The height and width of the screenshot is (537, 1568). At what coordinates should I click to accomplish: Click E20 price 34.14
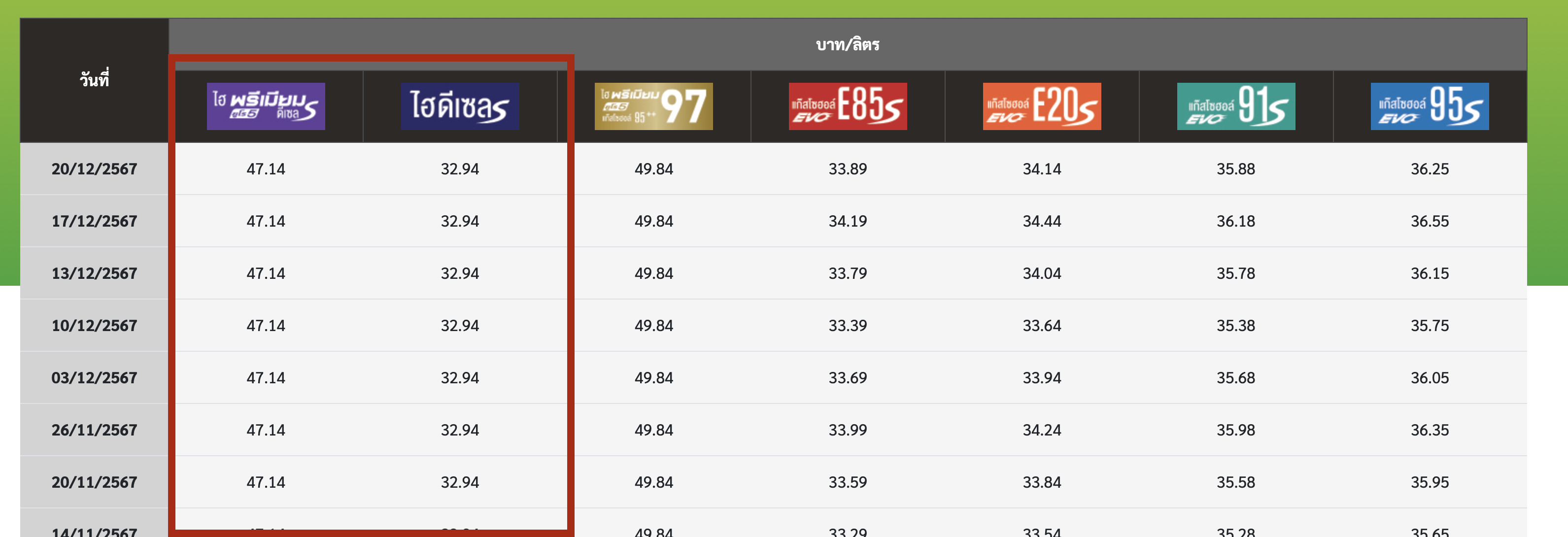1042,168
